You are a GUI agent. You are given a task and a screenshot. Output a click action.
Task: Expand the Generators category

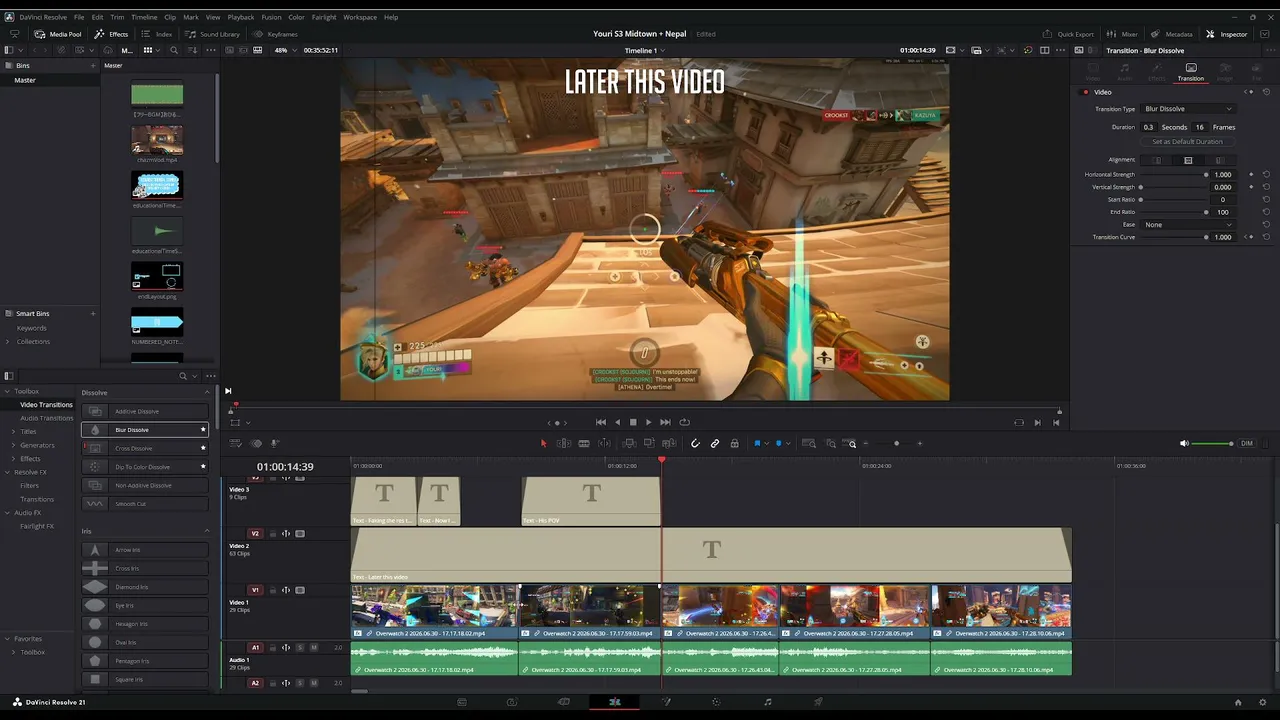(x=13, y=445)
